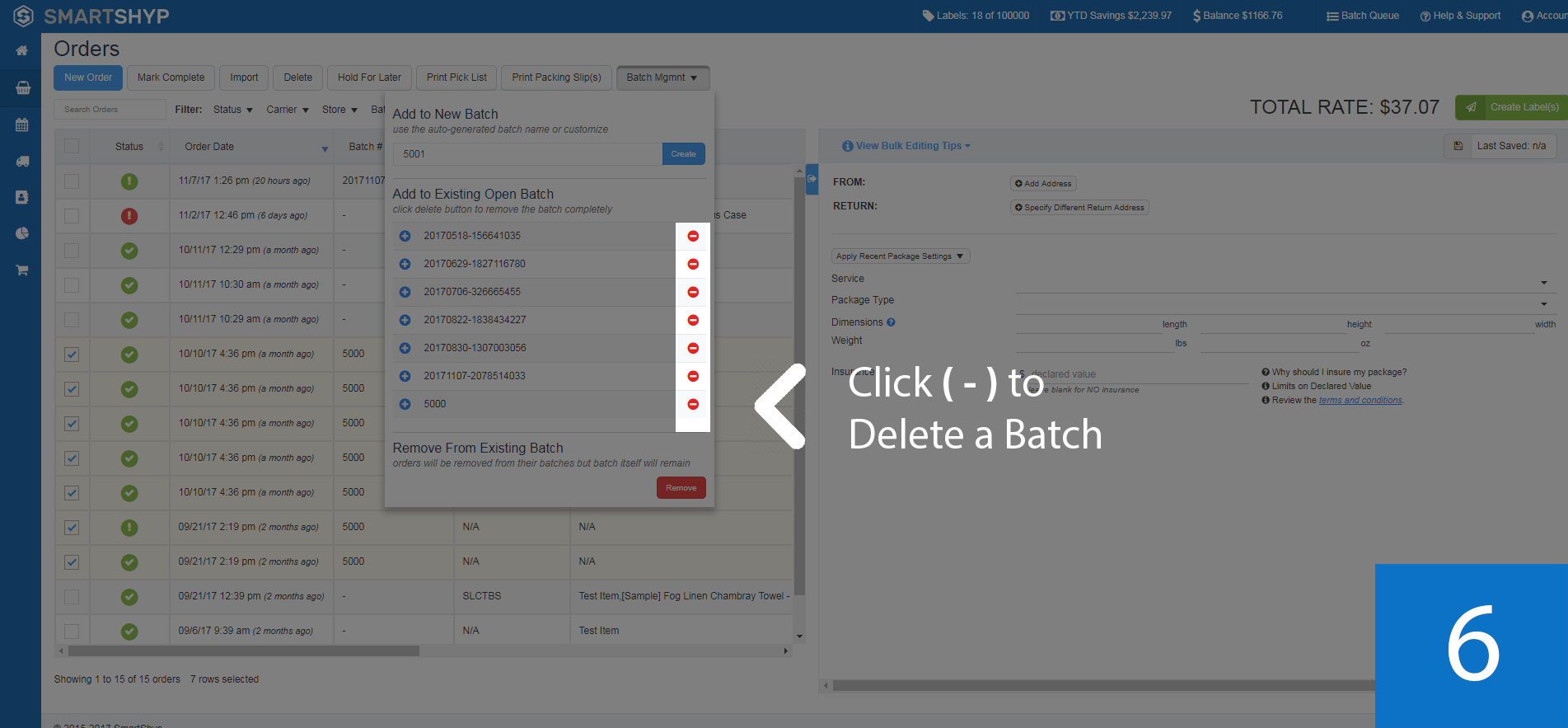The height and width of the screenshot is (728, 1568).
Task: Click Balance $1166.76 in header
Action: click(1238, 16)
